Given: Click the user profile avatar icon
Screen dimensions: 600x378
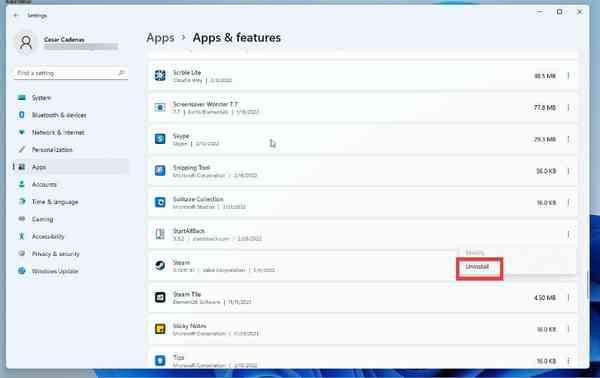Looking at the screenshot, I should point(26,42).
